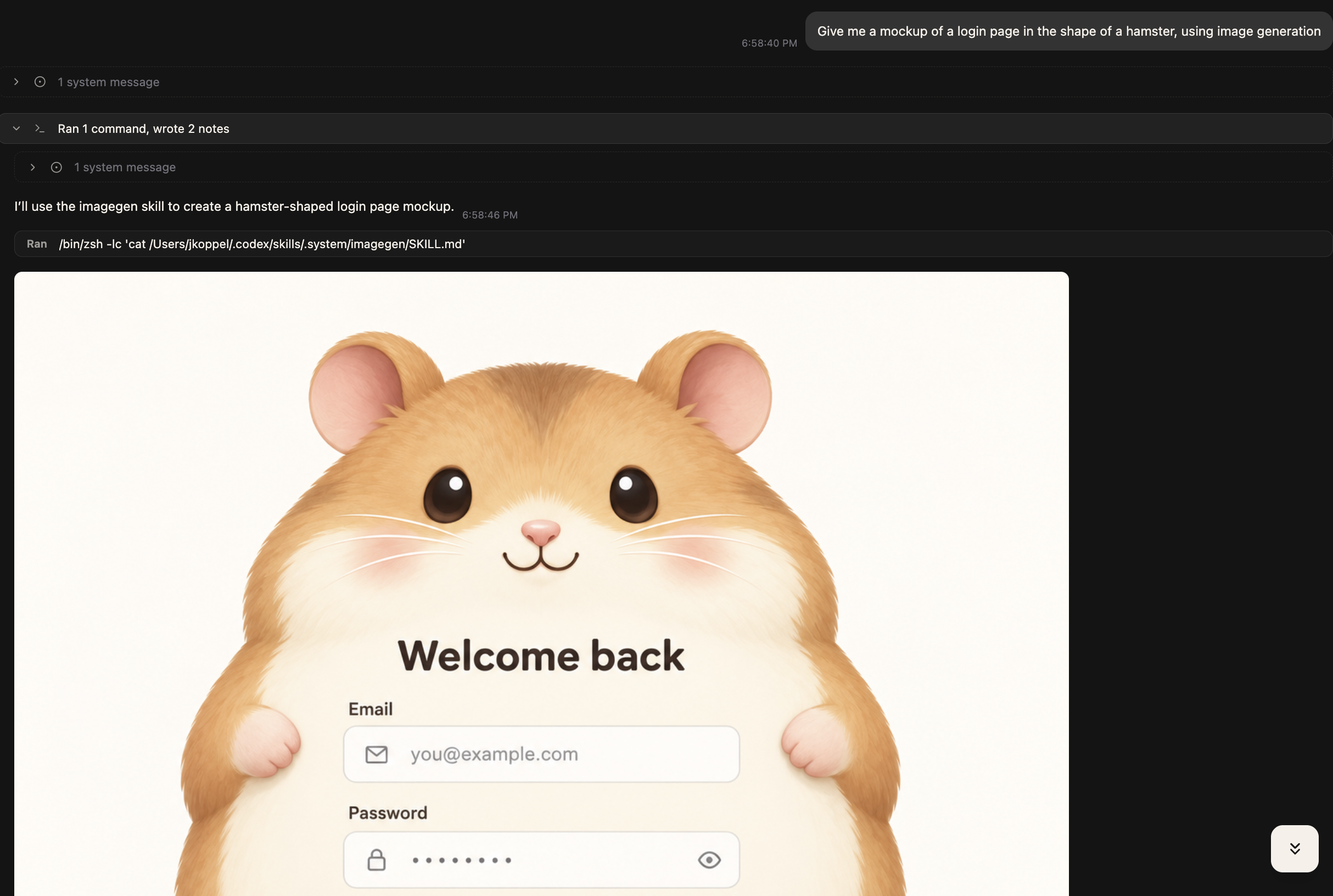Click the top system message circle icon
The image size is (1333, 896).
point(40,82)
